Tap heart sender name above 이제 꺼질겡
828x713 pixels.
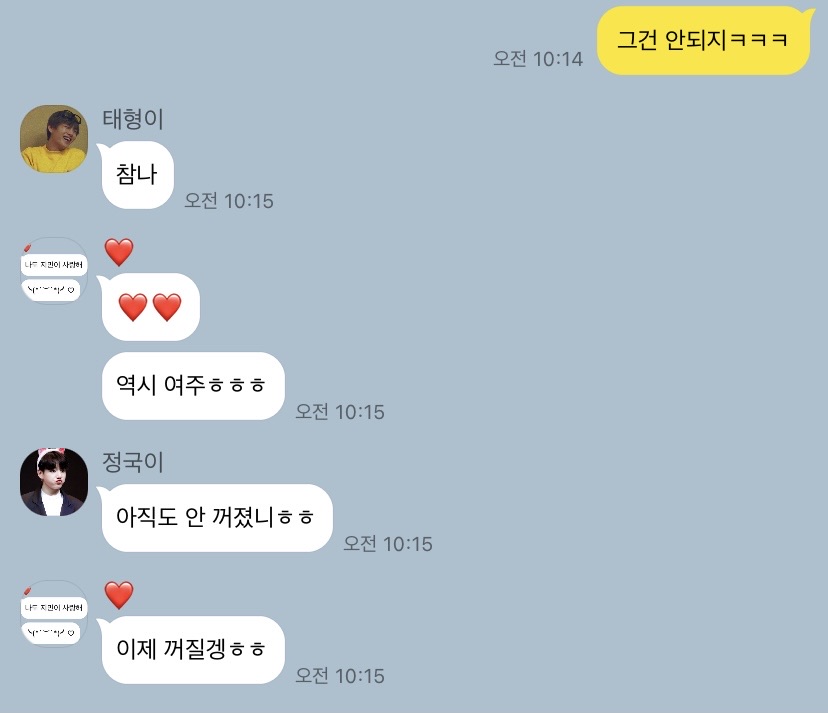119,595
